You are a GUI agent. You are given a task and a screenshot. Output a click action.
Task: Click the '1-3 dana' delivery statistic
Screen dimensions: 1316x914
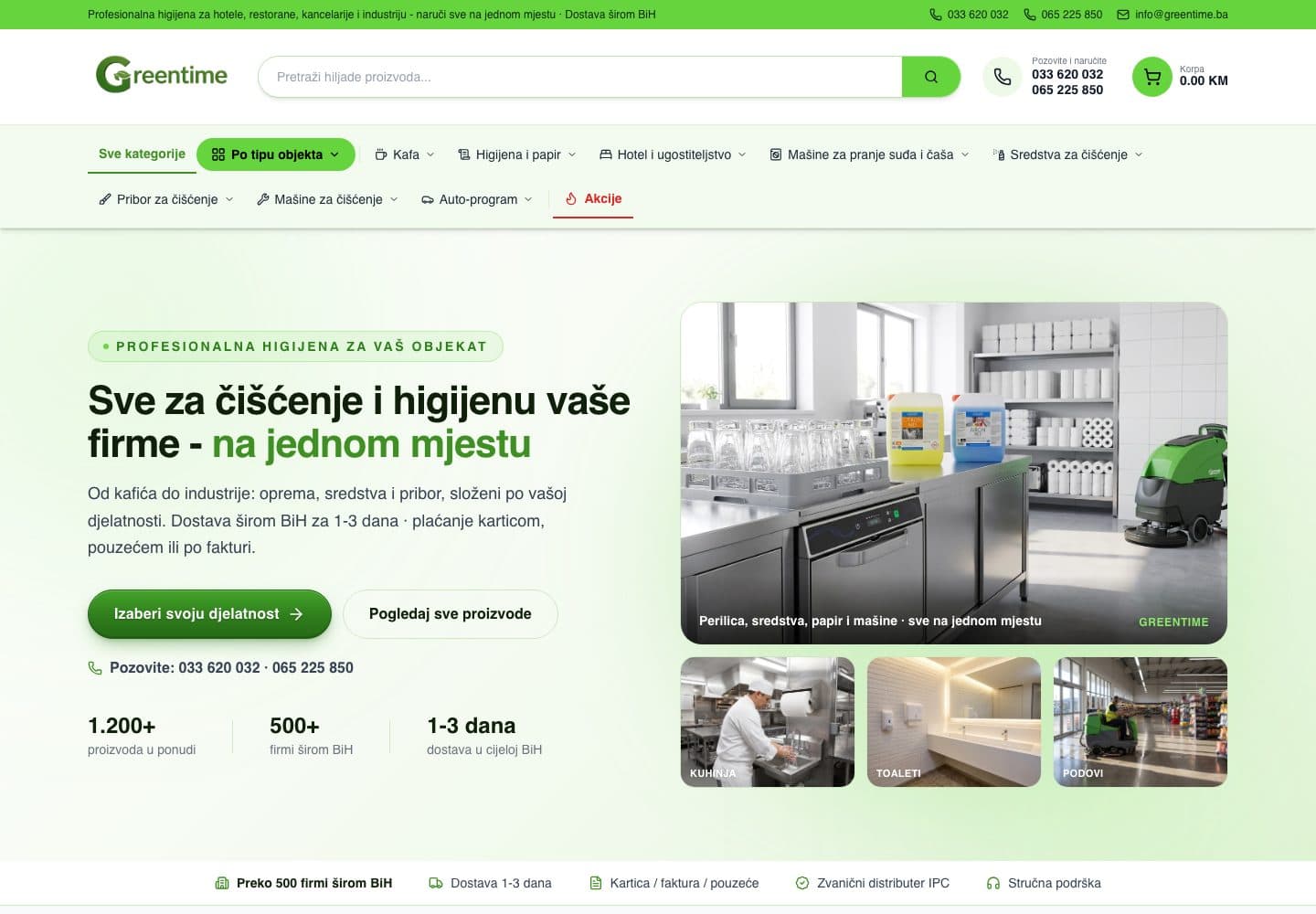pyautogui.click(x=484, y=736)
